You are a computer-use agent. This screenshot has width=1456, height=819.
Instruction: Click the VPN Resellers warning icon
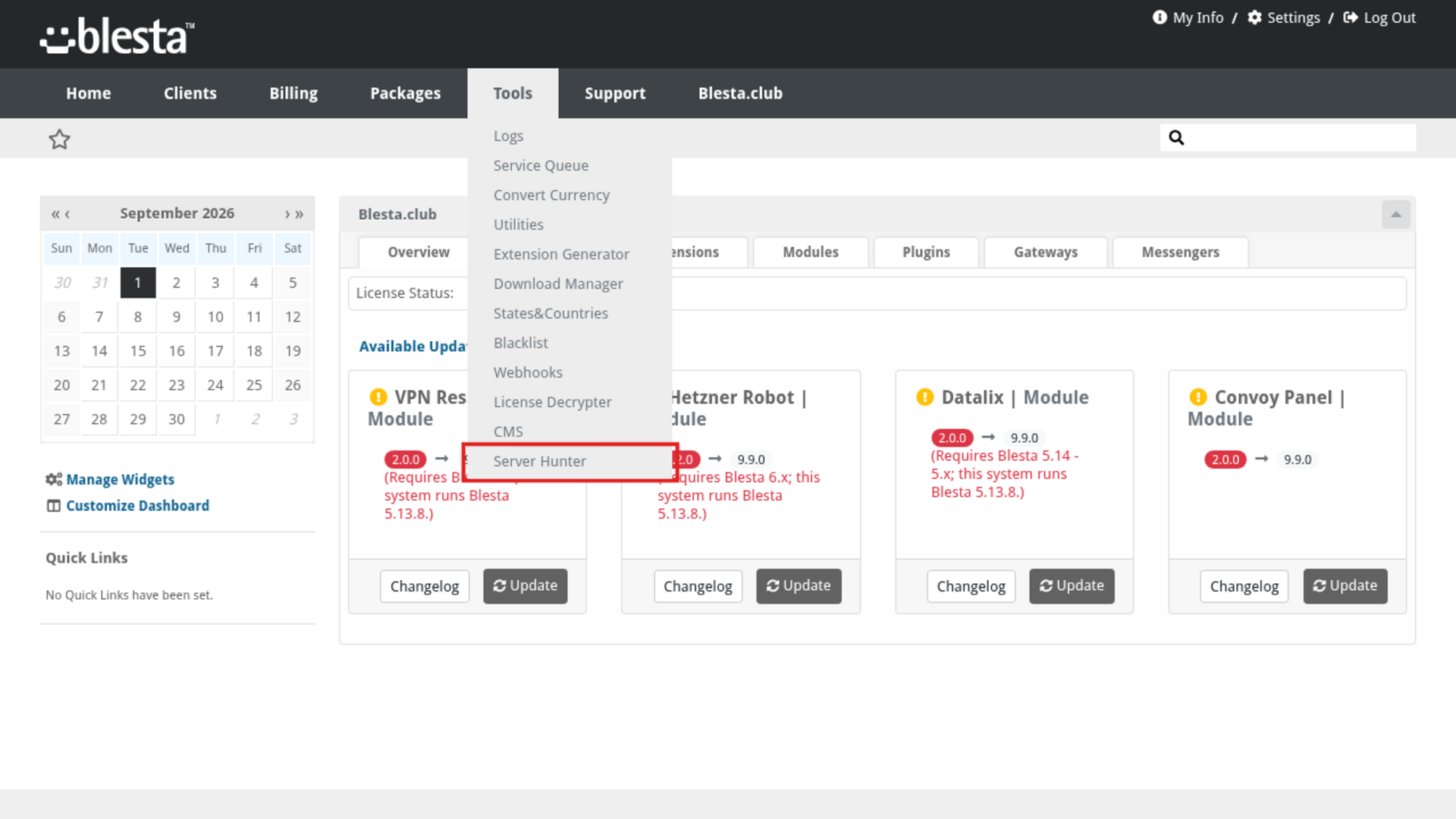pyautogui.click(x=378, y=397)
